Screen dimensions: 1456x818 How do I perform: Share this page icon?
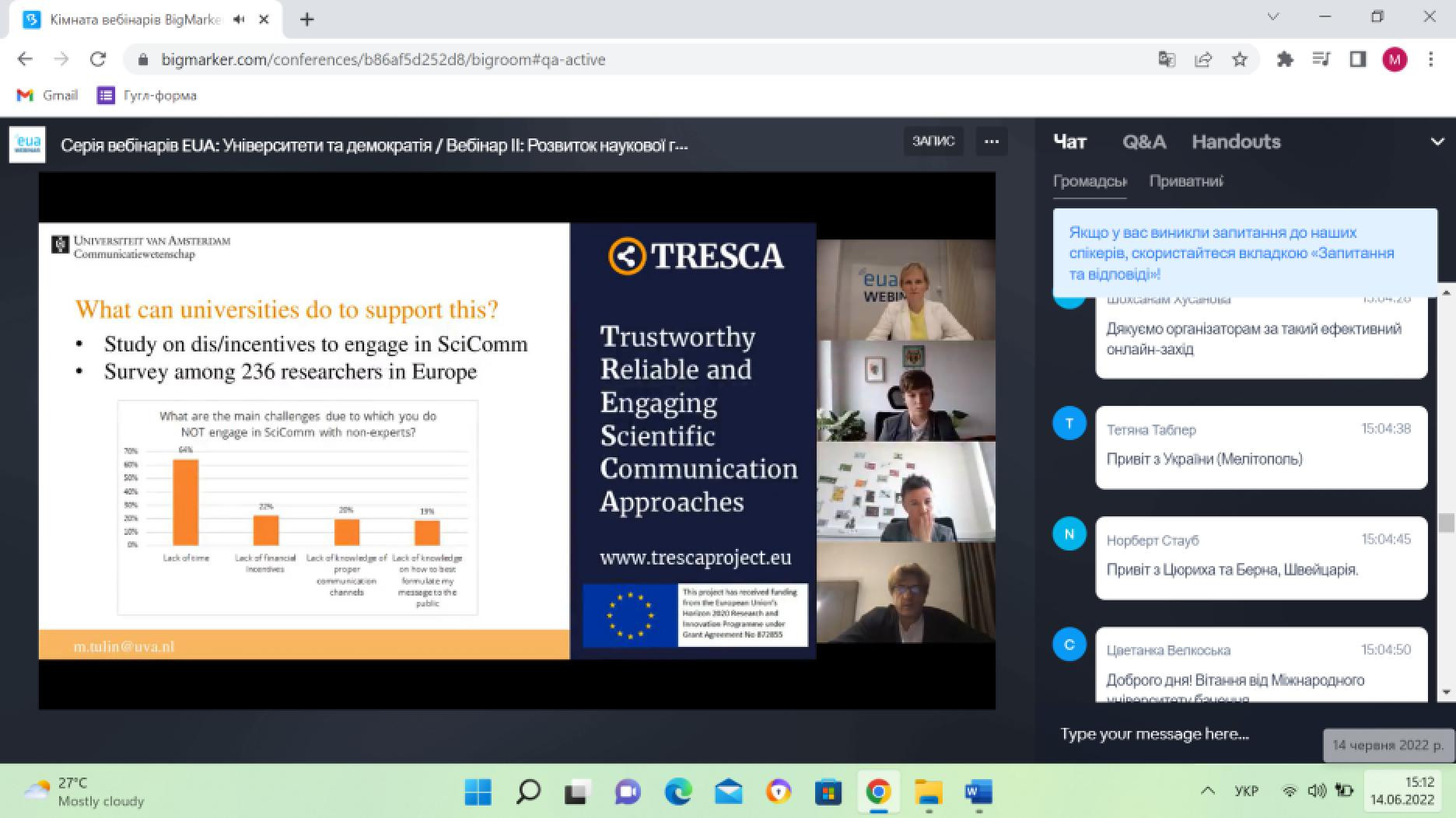tap(1203, 59)
